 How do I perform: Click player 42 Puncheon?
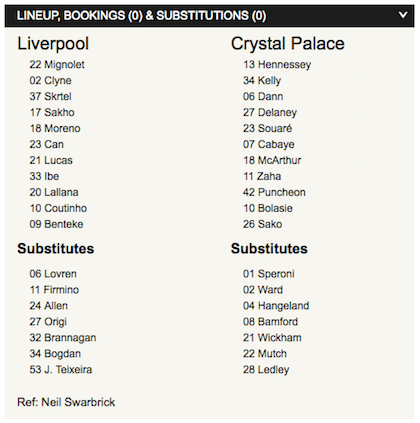tap(274, 192)
